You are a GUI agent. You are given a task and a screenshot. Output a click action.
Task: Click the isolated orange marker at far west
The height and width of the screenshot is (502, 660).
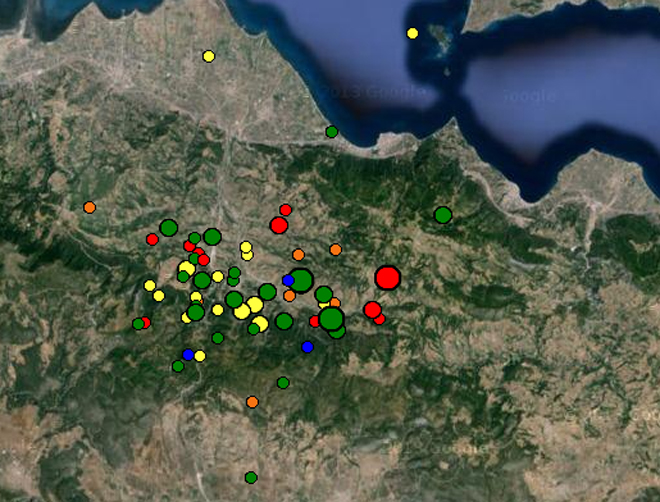89,207
